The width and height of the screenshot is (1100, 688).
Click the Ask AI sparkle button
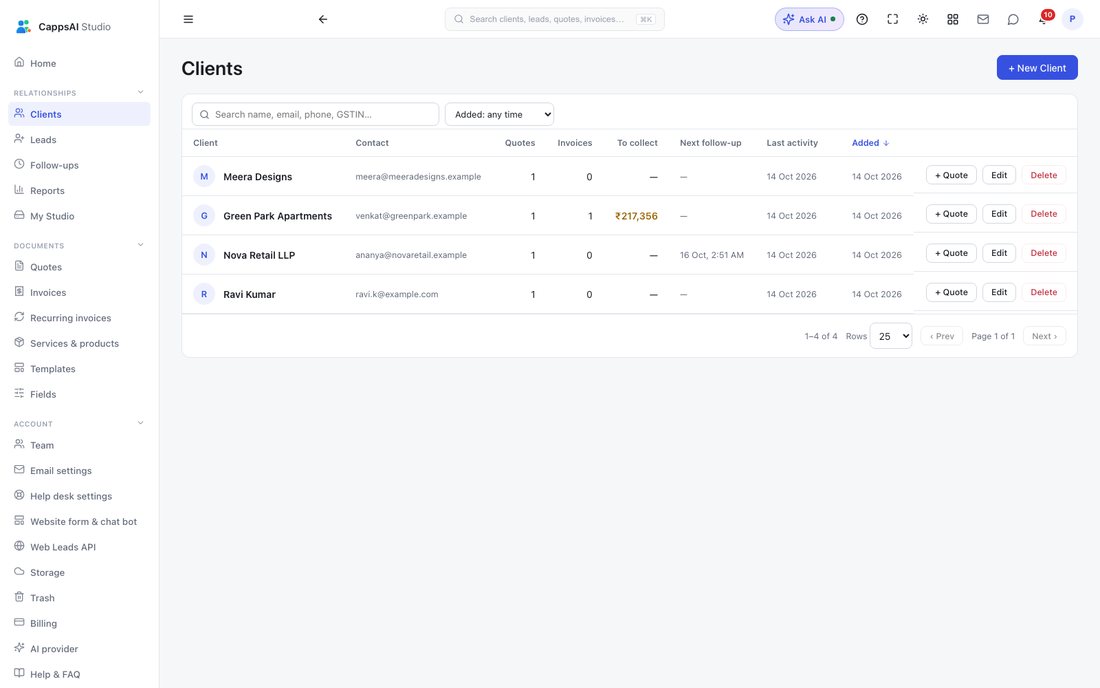tap(809, 19)
